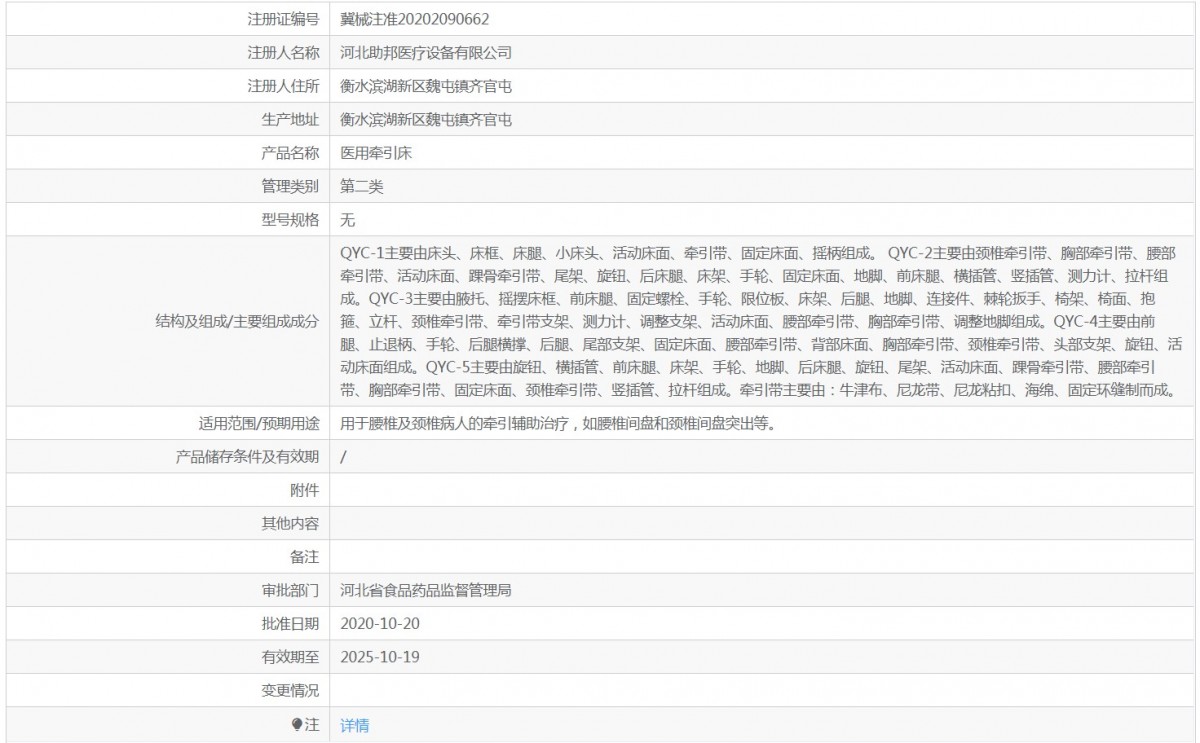Image resolution: width=1200 pixels, height=743 pixels.
Task: Click approving department 河北省食品药品监督管理局
Action: coord(426,590)
